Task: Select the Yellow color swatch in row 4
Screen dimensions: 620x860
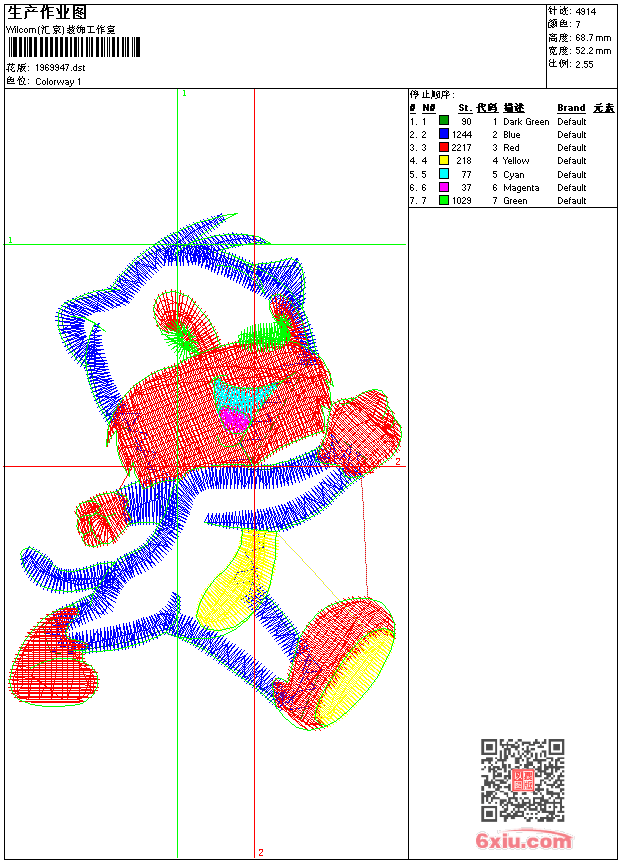Action: point(444,160)
